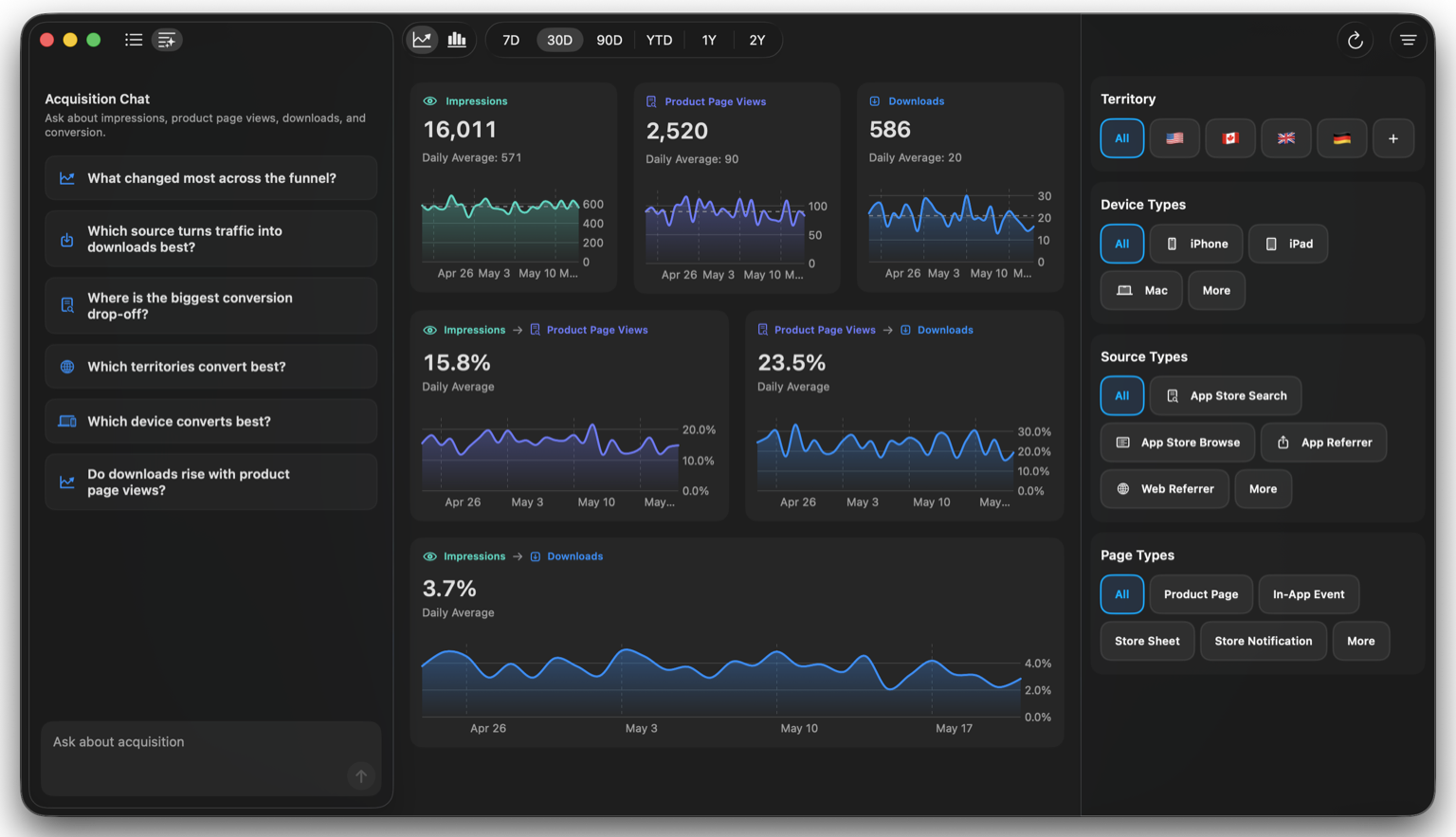Click download icon on 'Which source turns traffic'
The height and width of the screenshot is (837, 1456).
(x=67, y=240)
